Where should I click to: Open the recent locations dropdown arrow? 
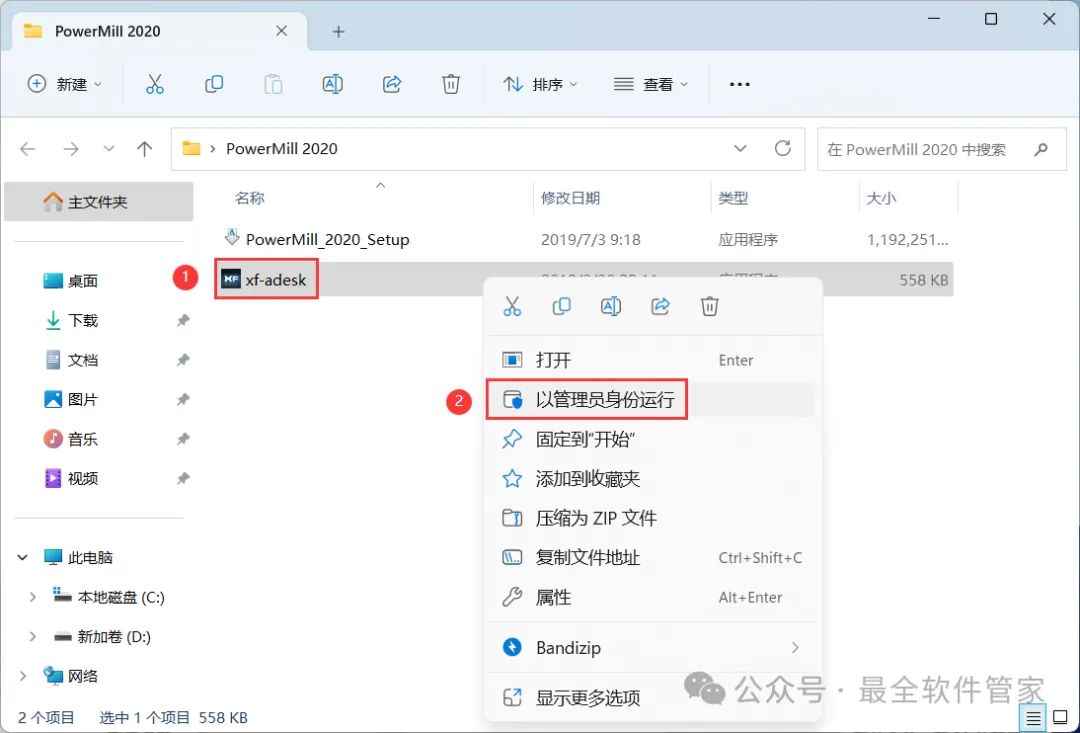(108, 148)
